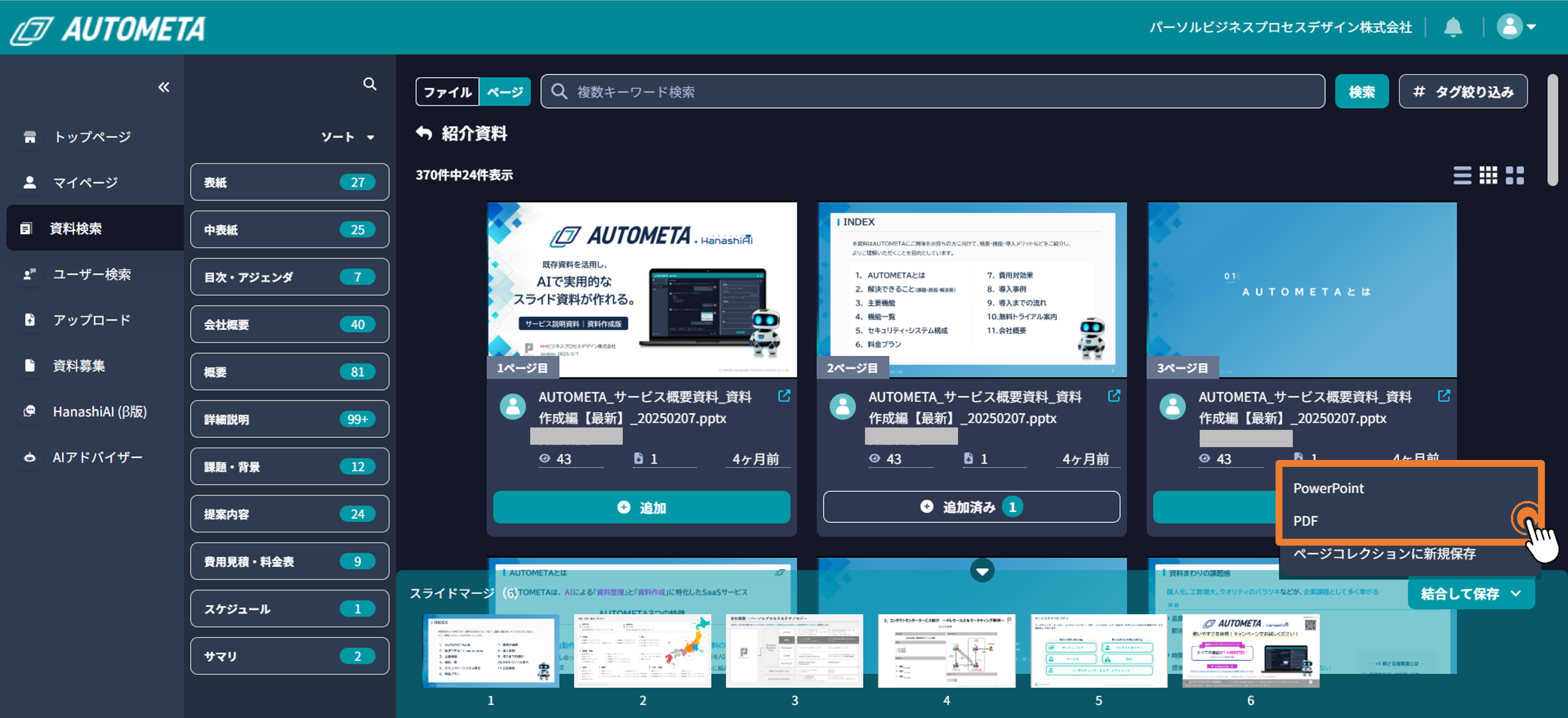Select merge slide 2 map thumbnail
Image resolution: width=1568 pixels, height=718 pixels.
(x=643, y=651)
